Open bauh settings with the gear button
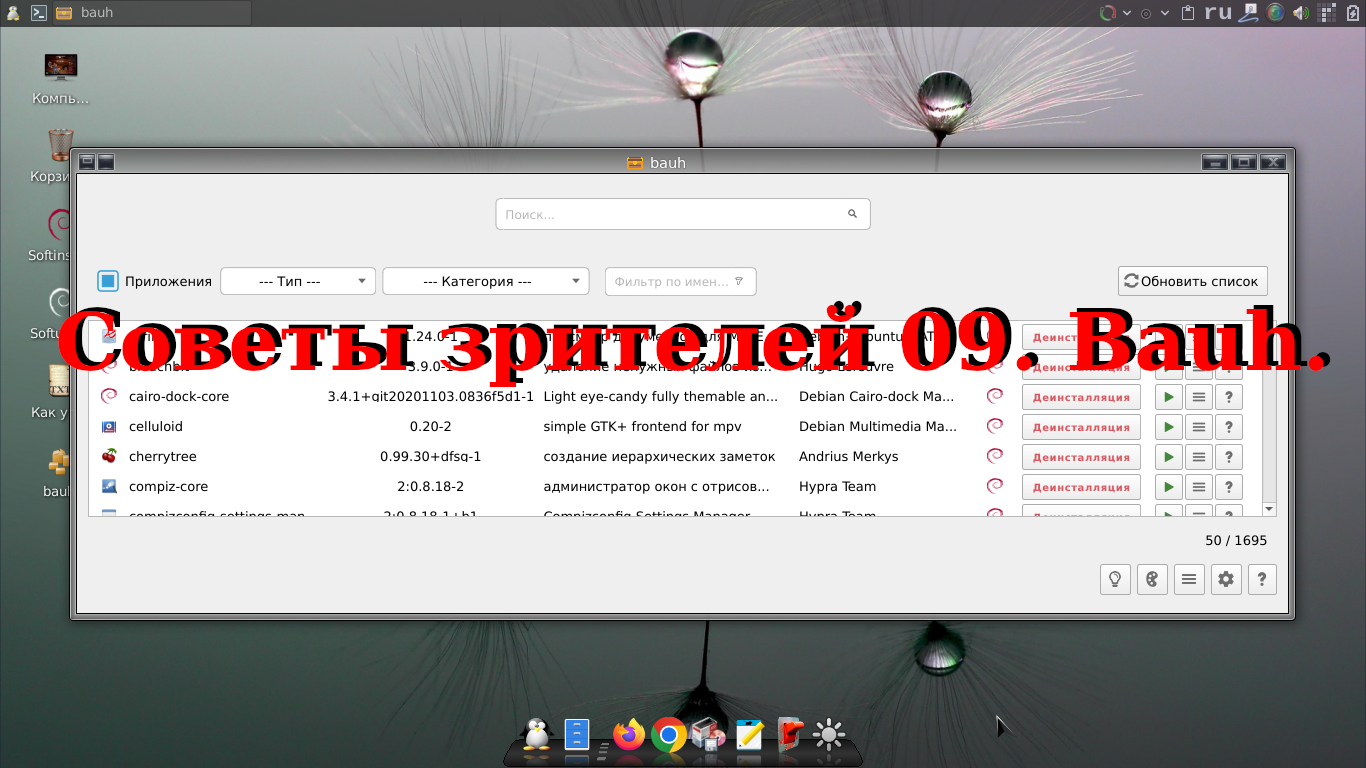1366x768 pixels. coord(1226,579)
